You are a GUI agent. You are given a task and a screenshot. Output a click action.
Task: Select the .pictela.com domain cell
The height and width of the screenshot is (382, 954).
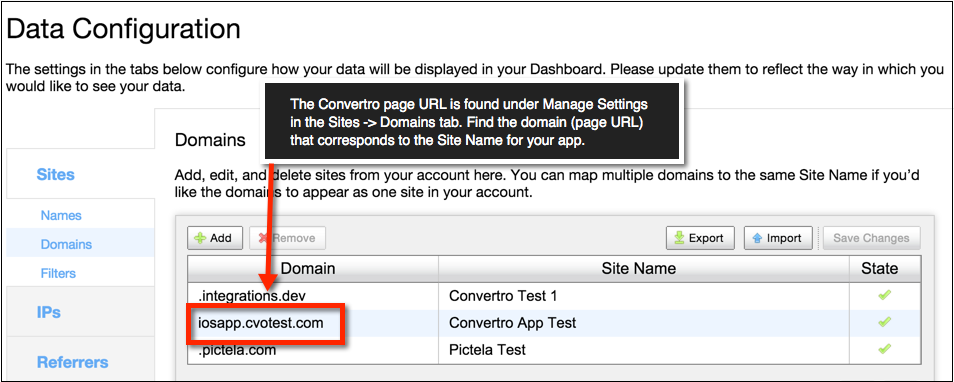pos(313,350)
